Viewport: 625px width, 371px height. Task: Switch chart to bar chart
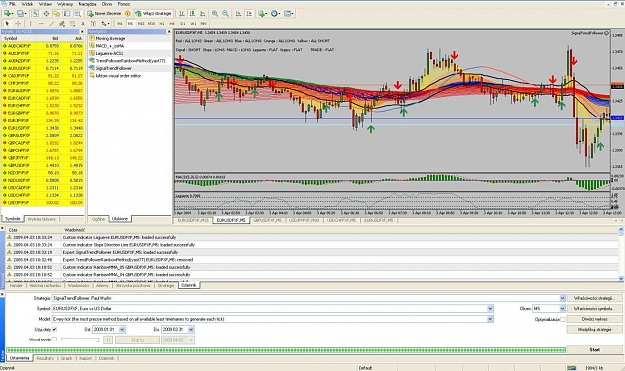[181, 14]
